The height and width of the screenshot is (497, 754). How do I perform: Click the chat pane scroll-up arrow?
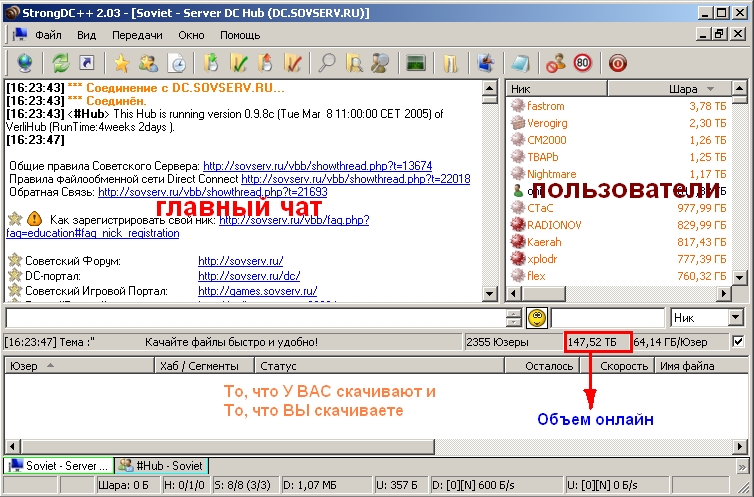(490, 88)
